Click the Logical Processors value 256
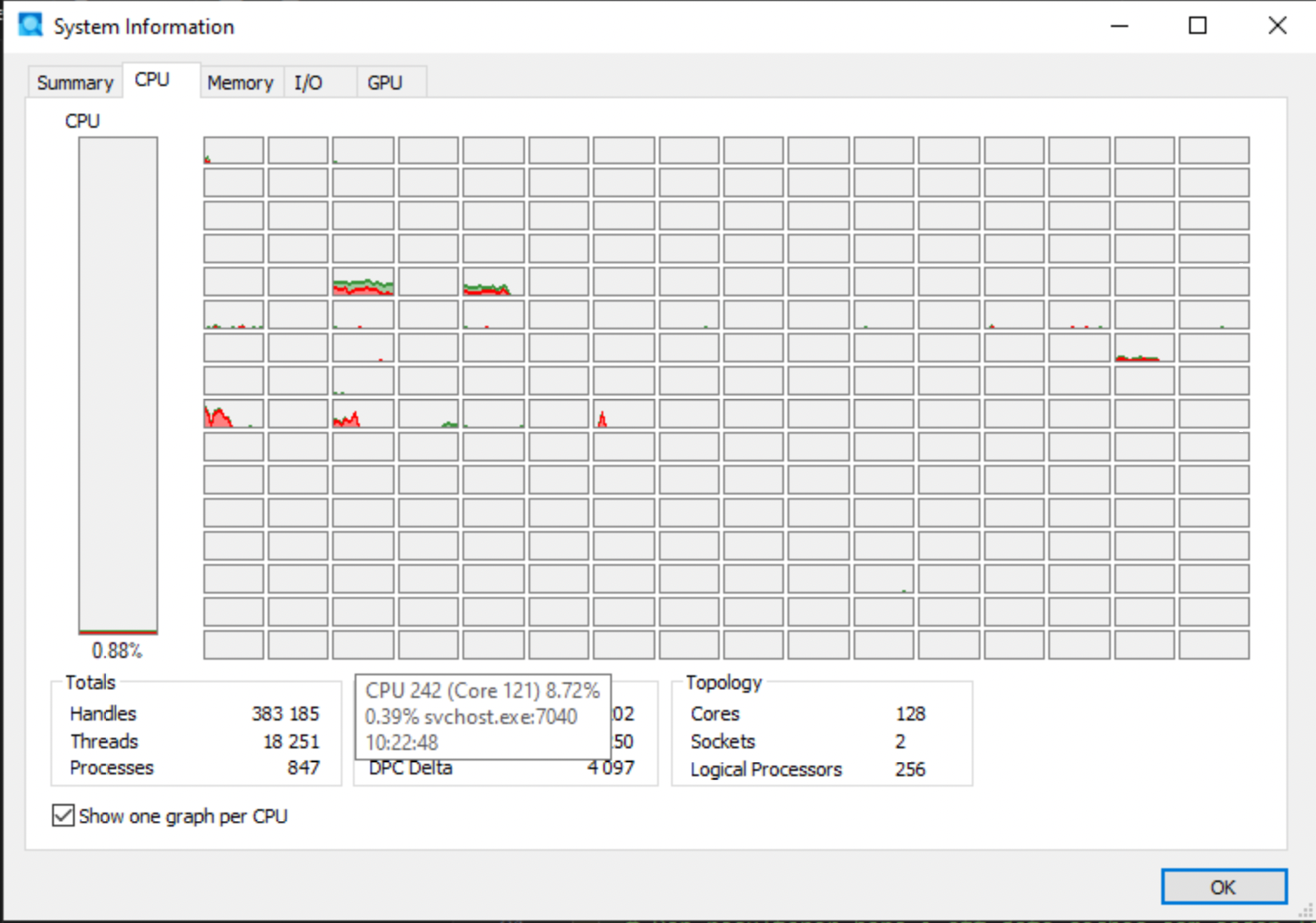The height and width of the screenshot is (923, 1316). (910, 769)
